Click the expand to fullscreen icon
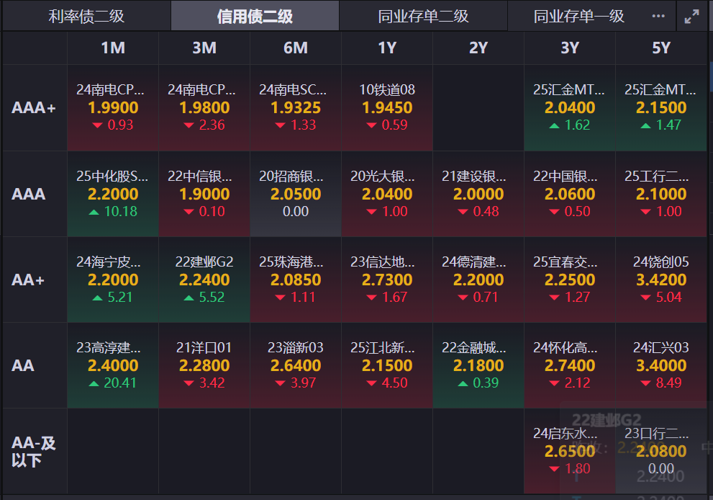 click(692, 16)
